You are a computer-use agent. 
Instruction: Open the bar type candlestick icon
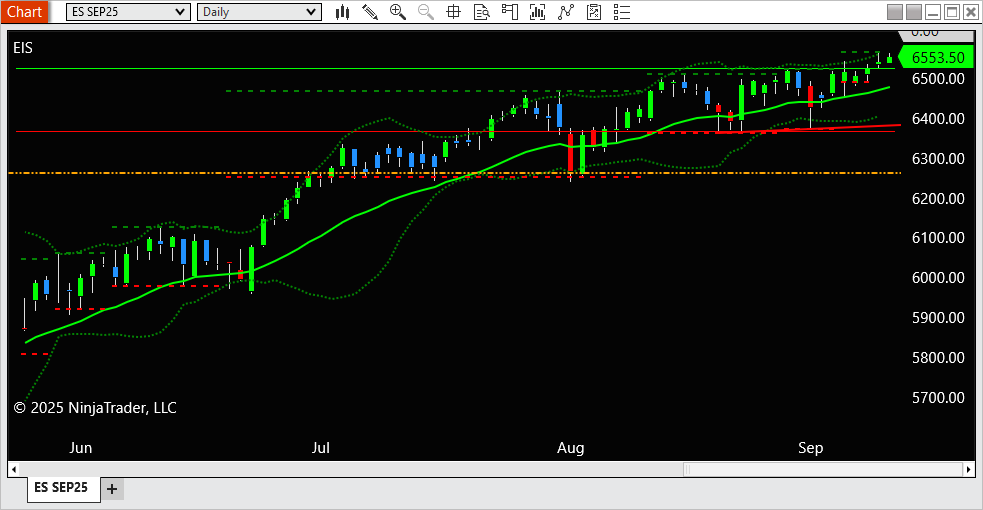342,12
